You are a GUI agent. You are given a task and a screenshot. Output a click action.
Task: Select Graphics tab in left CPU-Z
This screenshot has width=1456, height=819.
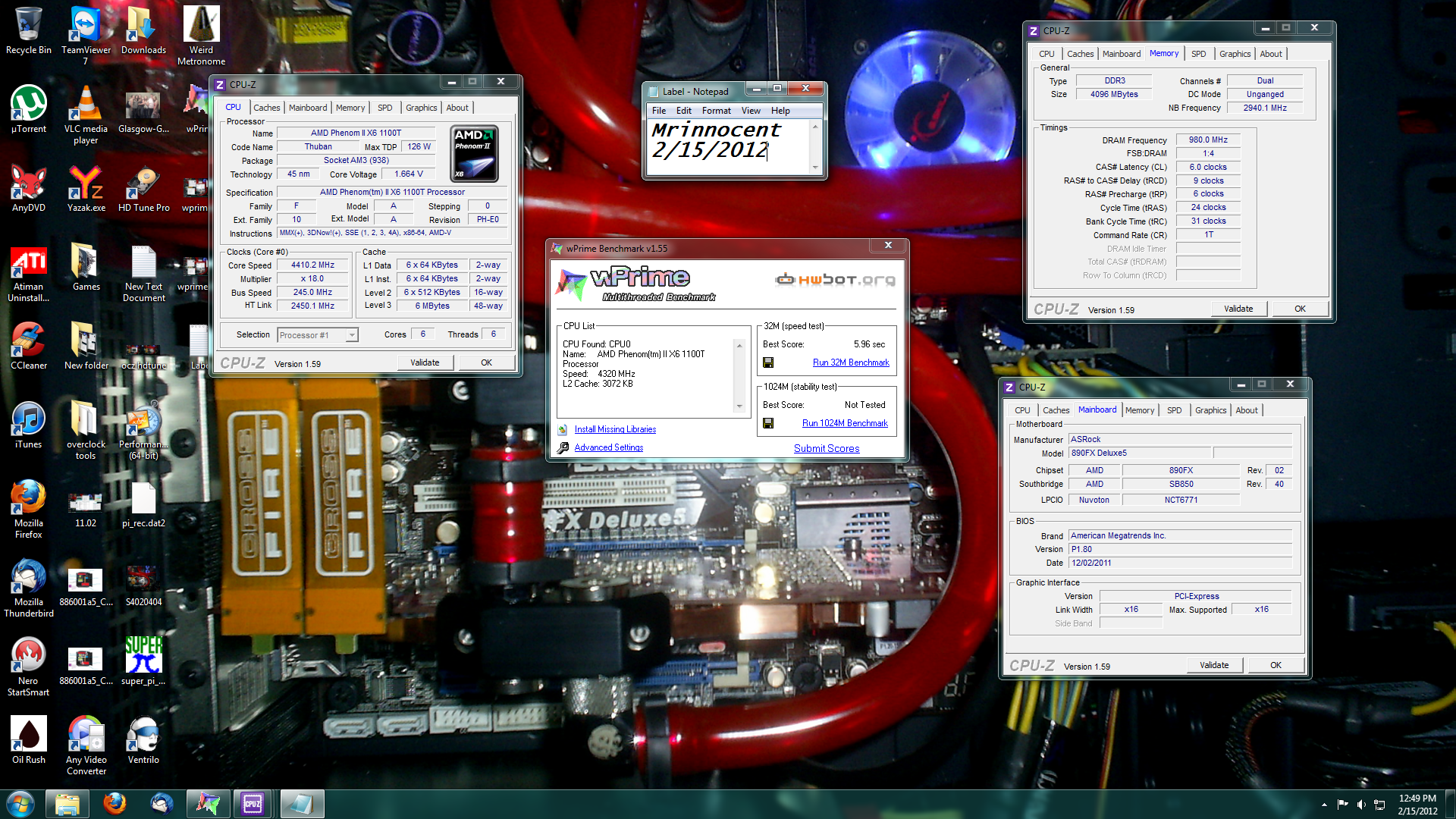421,108
